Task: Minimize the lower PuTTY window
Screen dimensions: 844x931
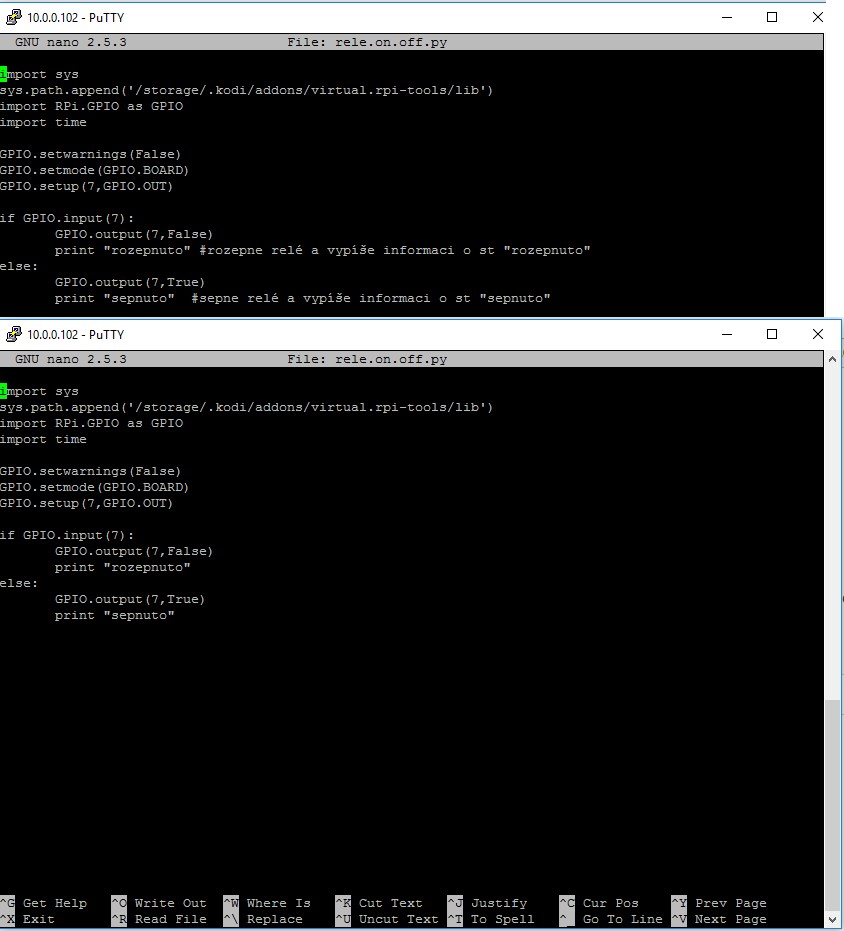Action: tap(726, 334)
